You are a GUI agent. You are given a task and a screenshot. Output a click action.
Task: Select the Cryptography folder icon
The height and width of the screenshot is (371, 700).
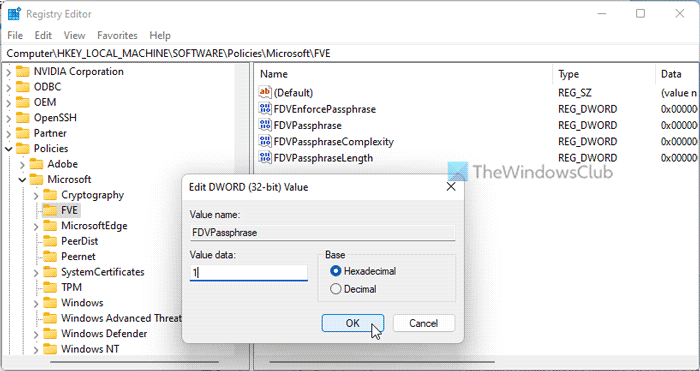click(50, 195)
